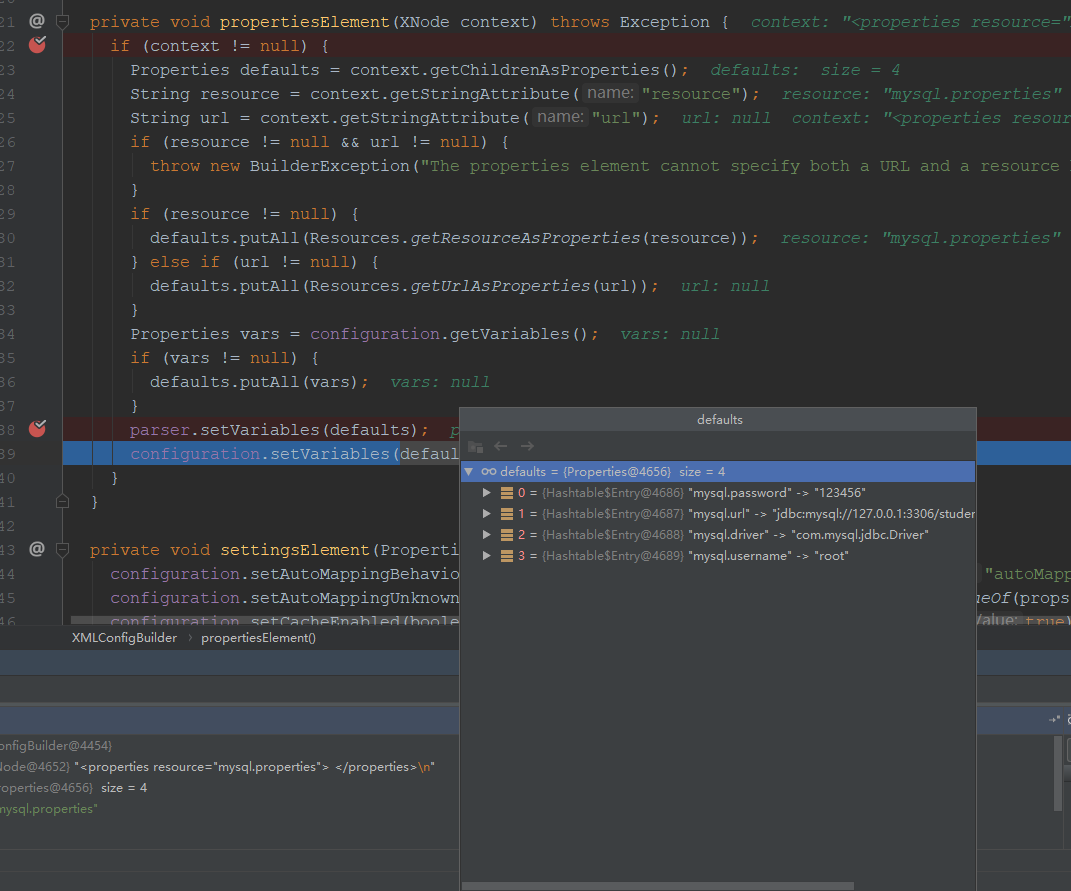
Task: Collapse the propertiesElement method fold marker
Action: (62, 22)
